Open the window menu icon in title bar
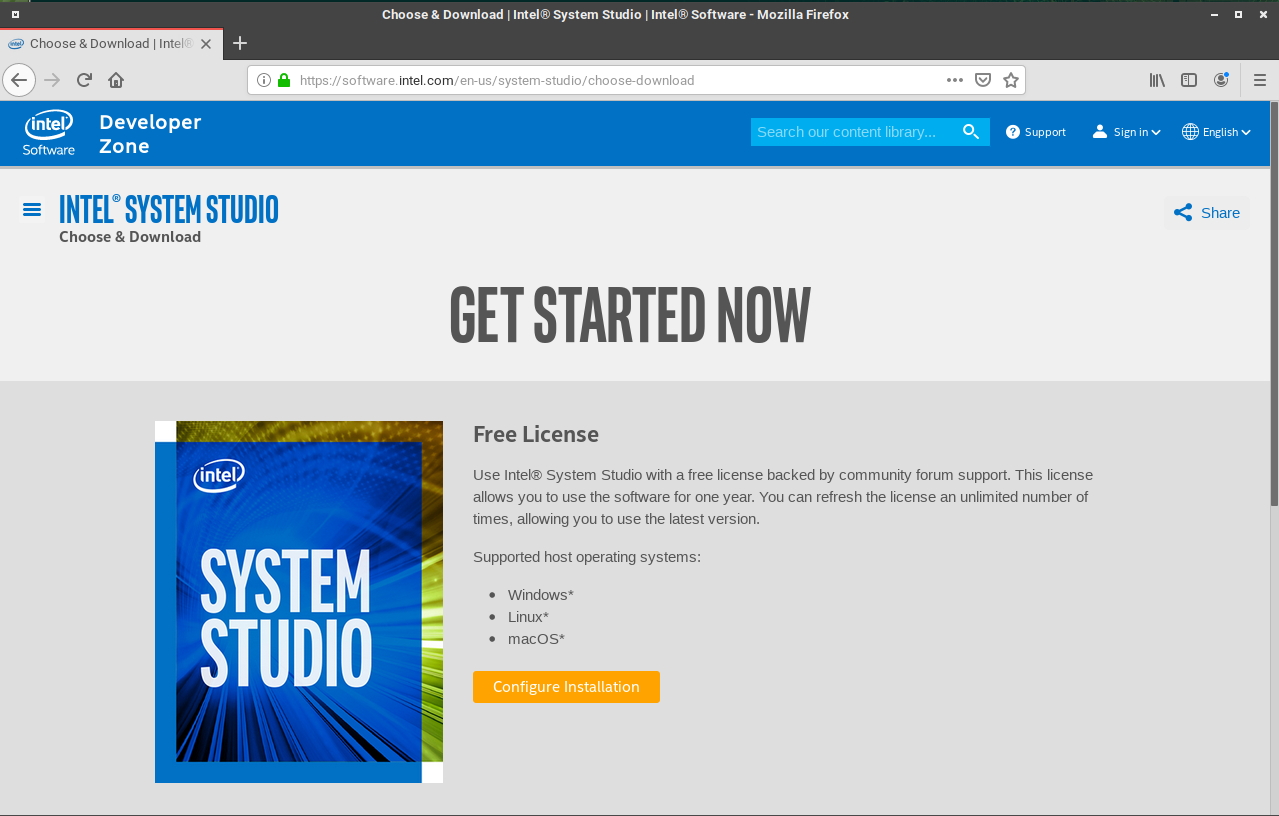1279x816 pixels. pos(15,14)
